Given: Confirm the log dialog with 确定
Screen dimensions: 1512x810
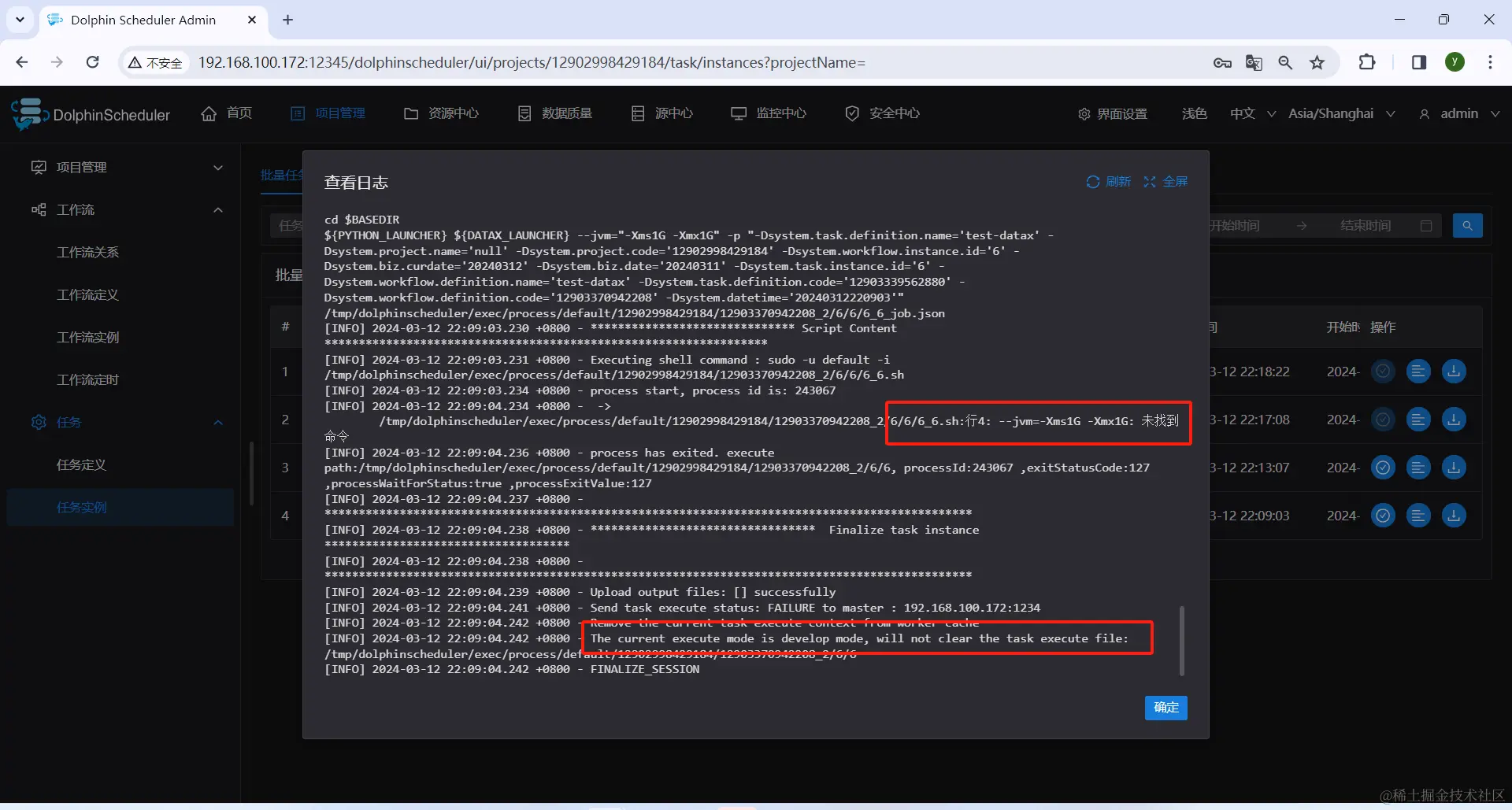Looking at the screenshot, I should point(1165,708).
